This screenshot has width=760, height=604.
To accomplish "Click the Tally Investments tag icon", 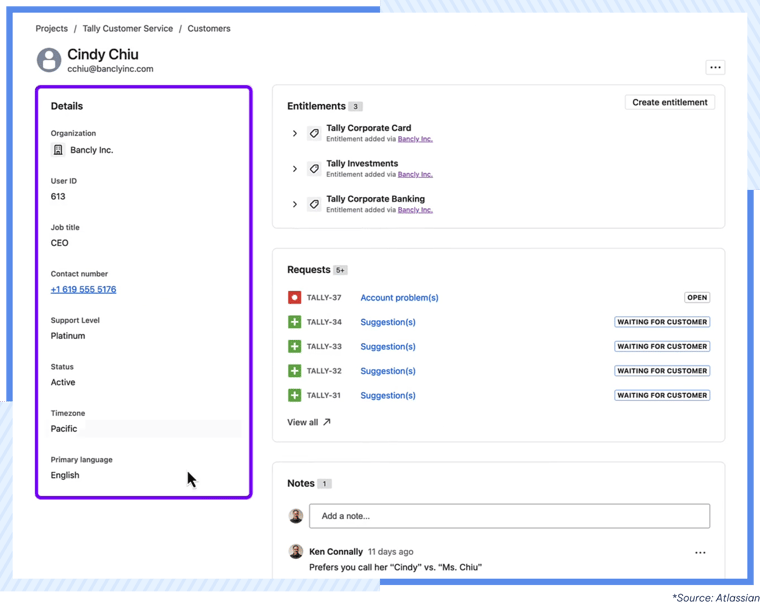I will click(x=314, y=169).
